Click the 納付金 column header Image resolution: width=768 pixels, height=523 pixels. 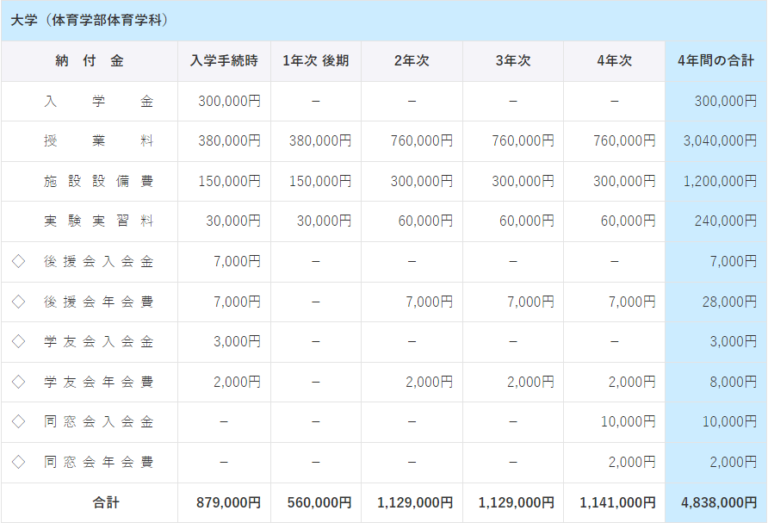click(x=90, y=61)
